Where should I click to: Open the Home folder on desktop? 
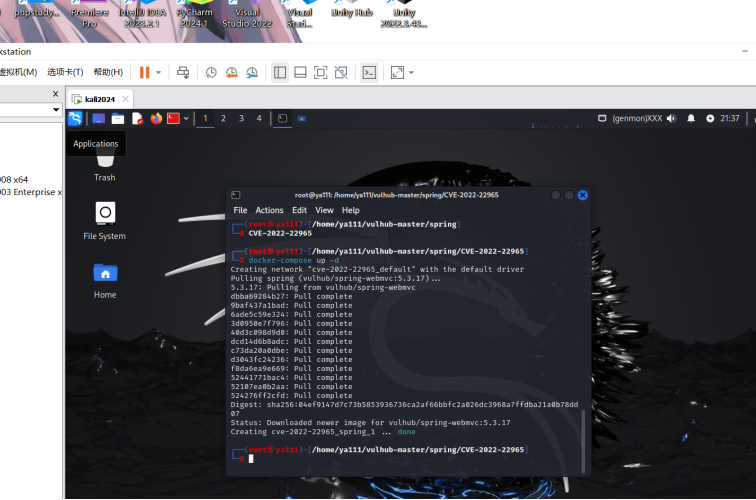[104, 273]
